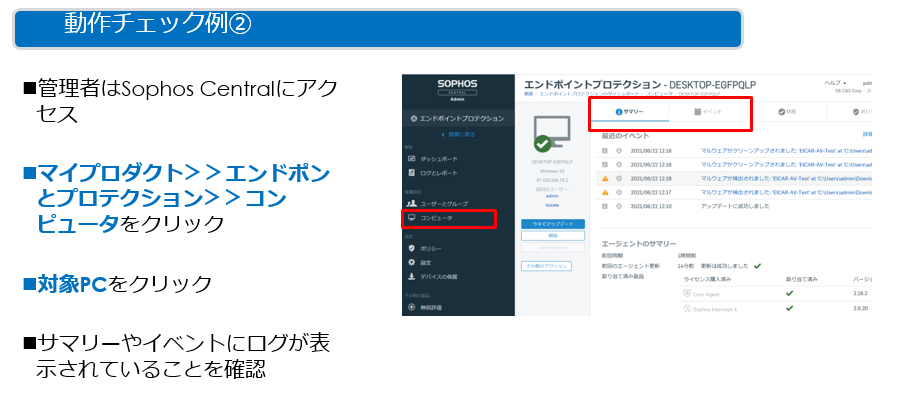
Task: Click the warning icon on 12:17 event
Action: pos(605,192)
